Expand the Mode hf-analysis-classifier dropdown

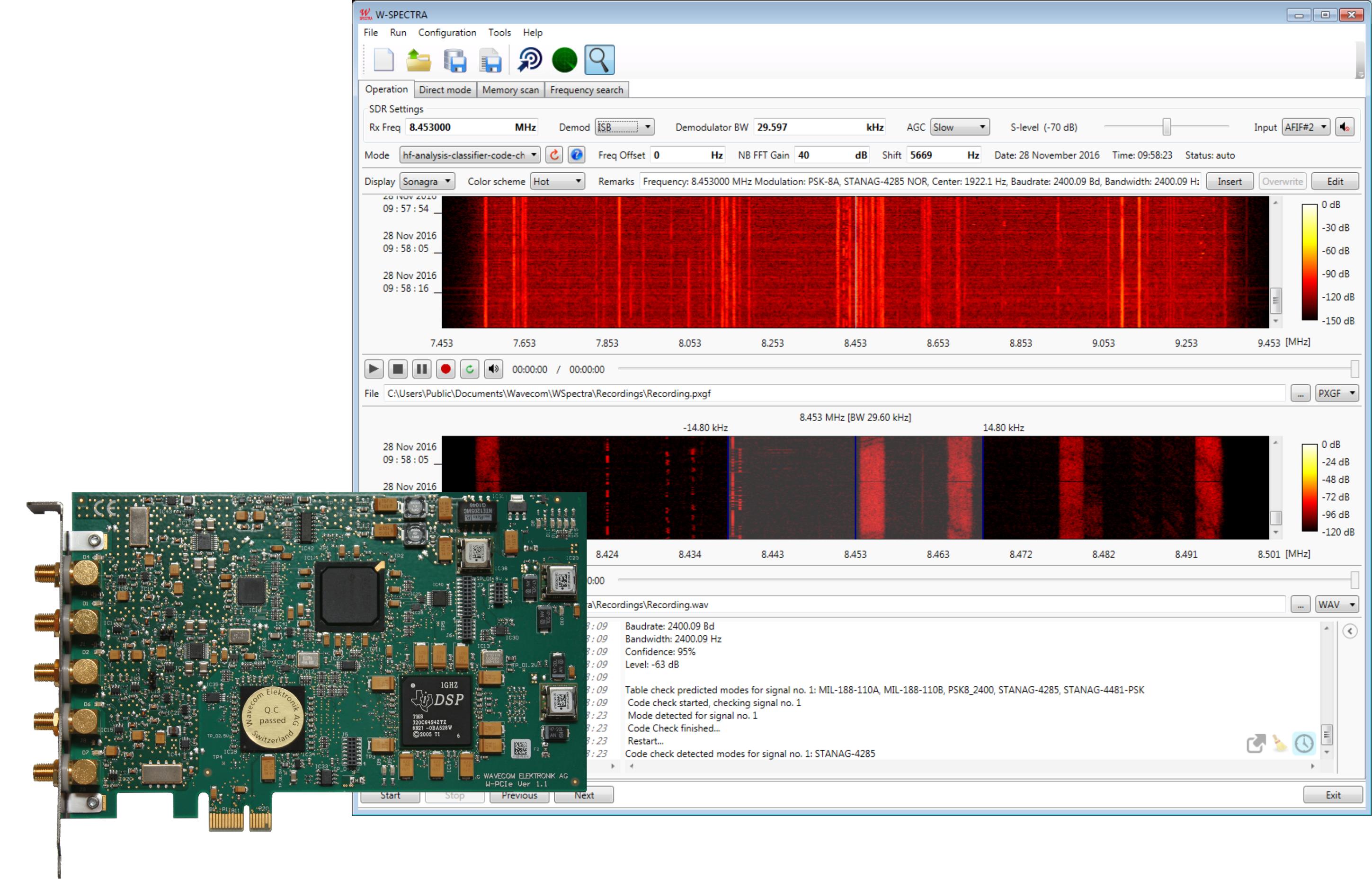(x=470, y=155)
